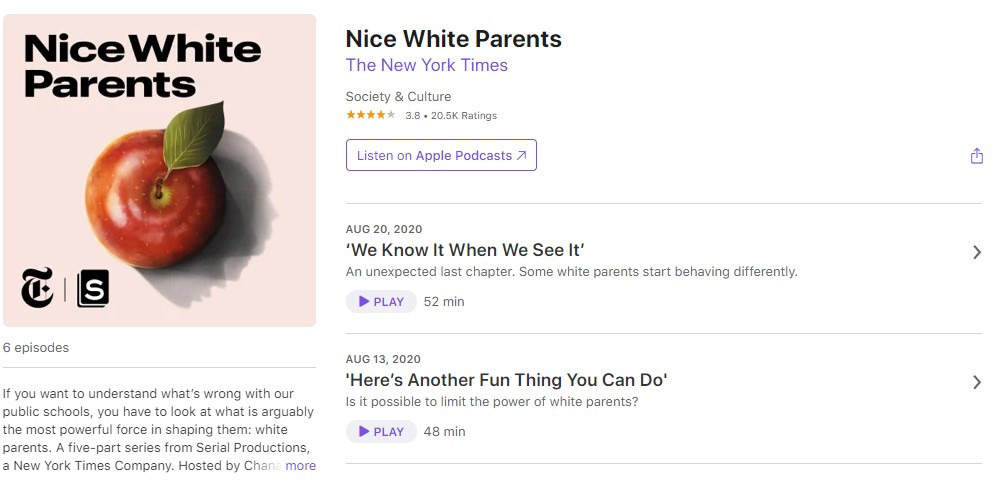Play 'We Know It When We See It' episode
Viewport: 1001px width, 482px height.
(x=381, y=301)
